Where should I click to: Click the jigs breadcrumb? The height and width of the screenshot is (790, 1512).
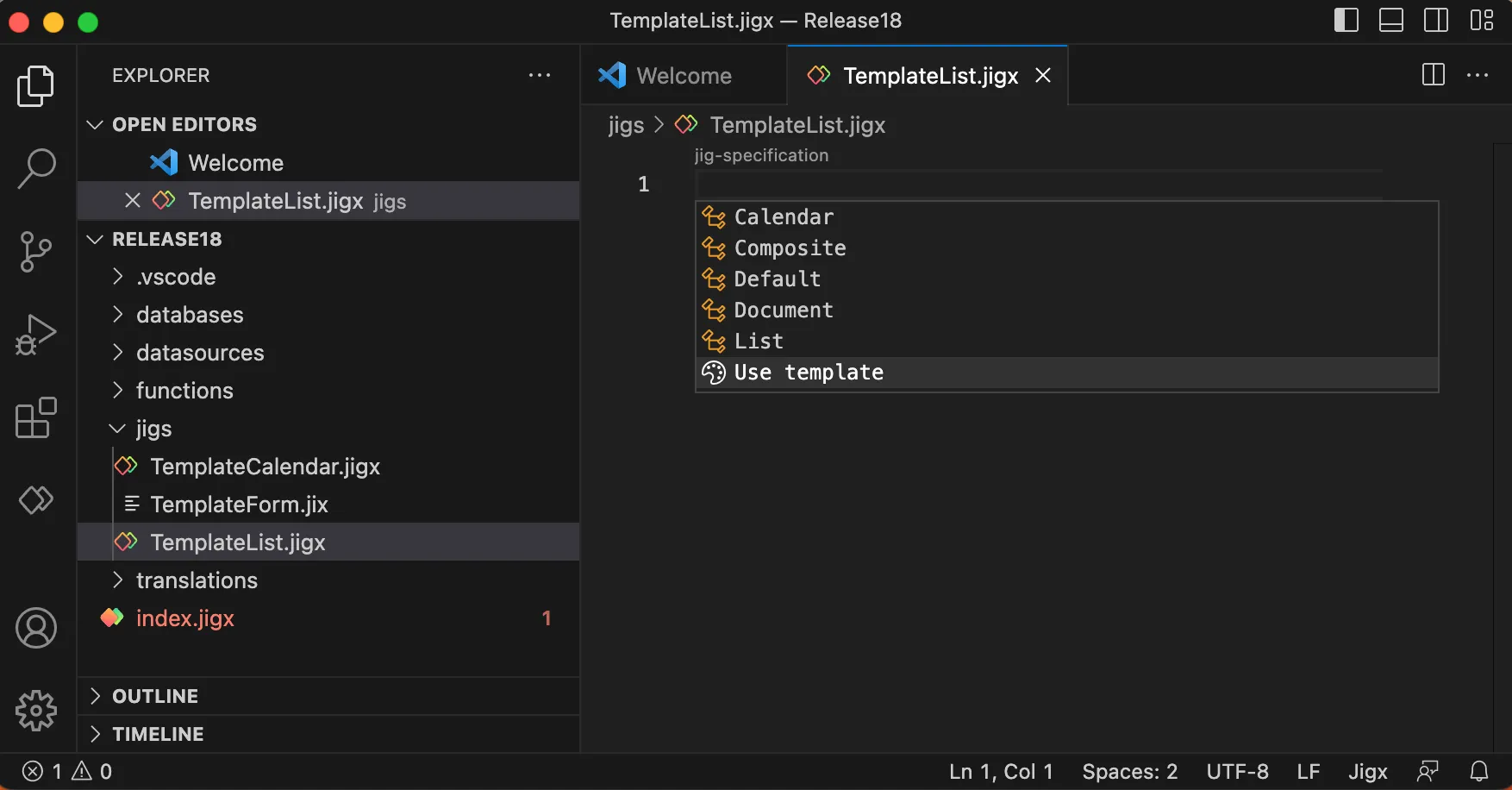click(x=626, y=125)
